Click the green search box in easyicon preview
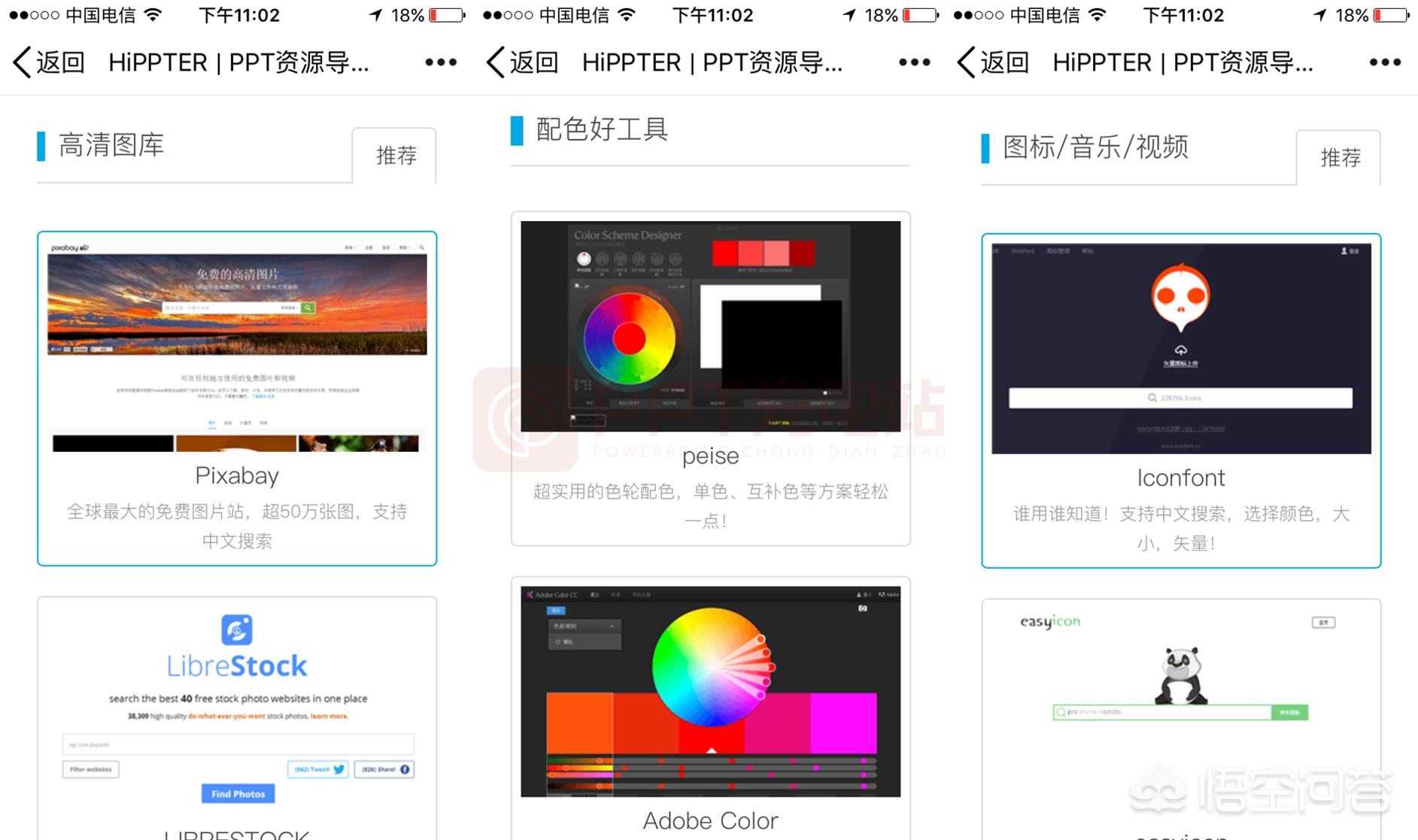This screenshot has width=1418, height=840. click(1180, 711)
